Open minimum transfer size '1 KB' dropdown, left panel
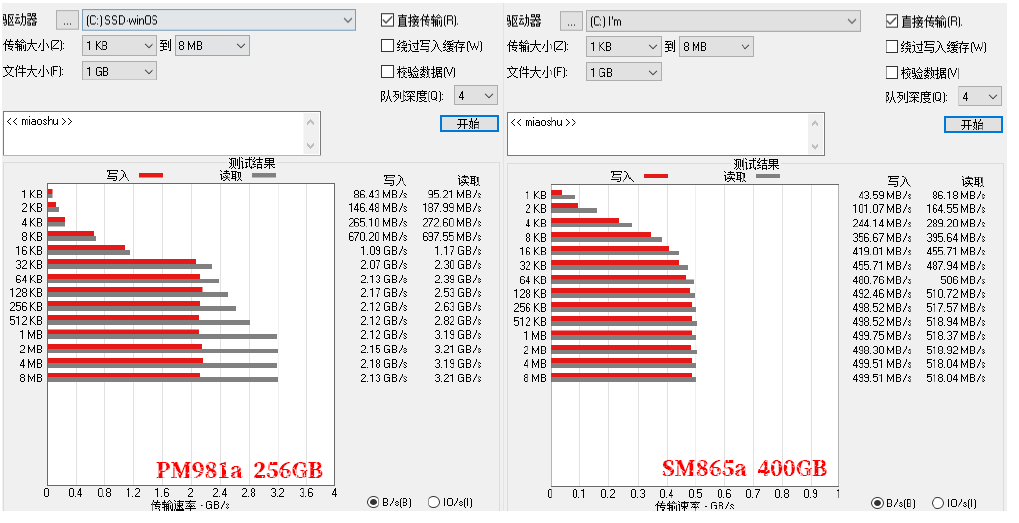The image size is (1019, 523). (119, 46)
